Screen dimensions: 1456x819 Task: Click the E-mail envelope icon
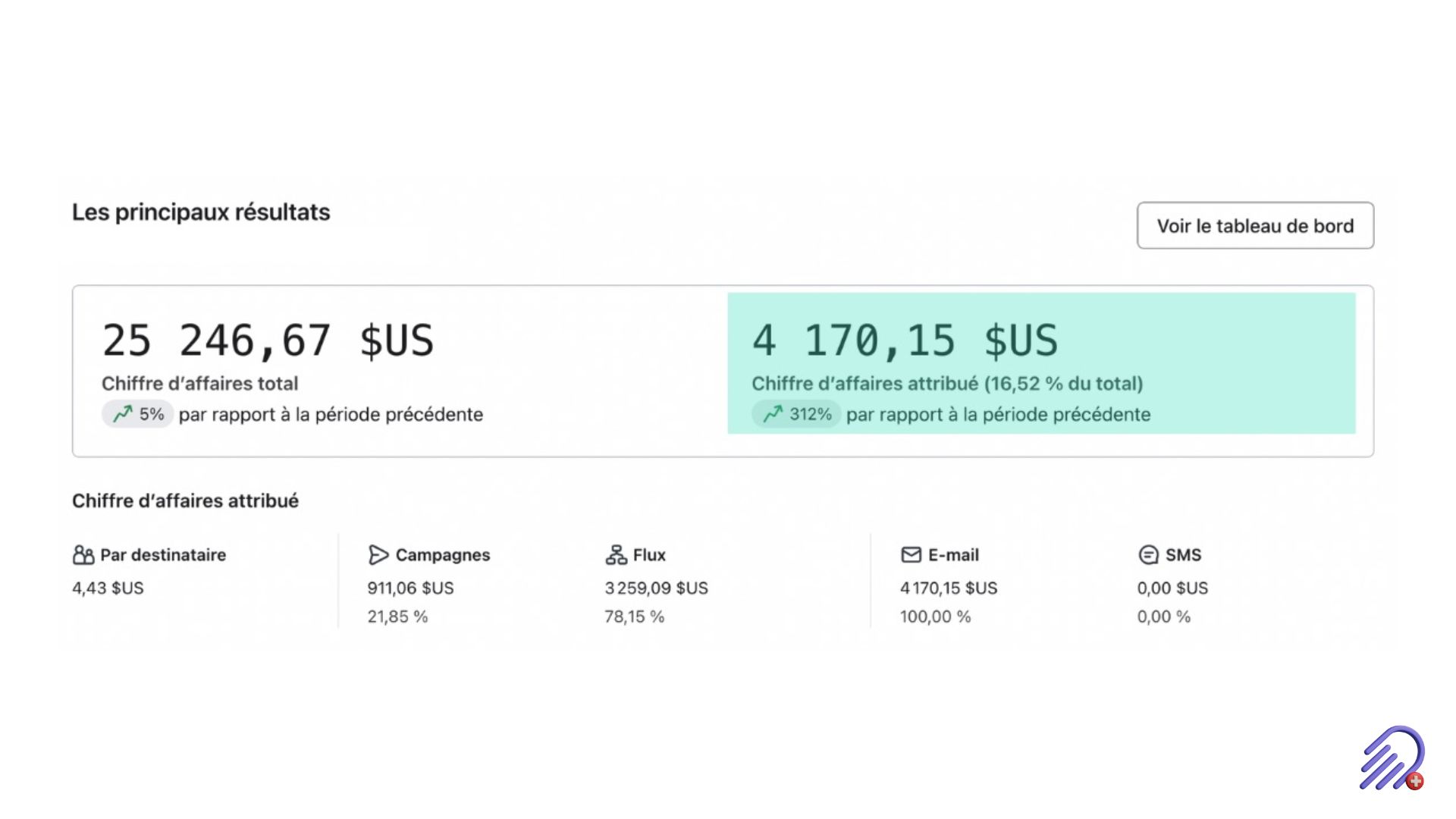[911, 555]
